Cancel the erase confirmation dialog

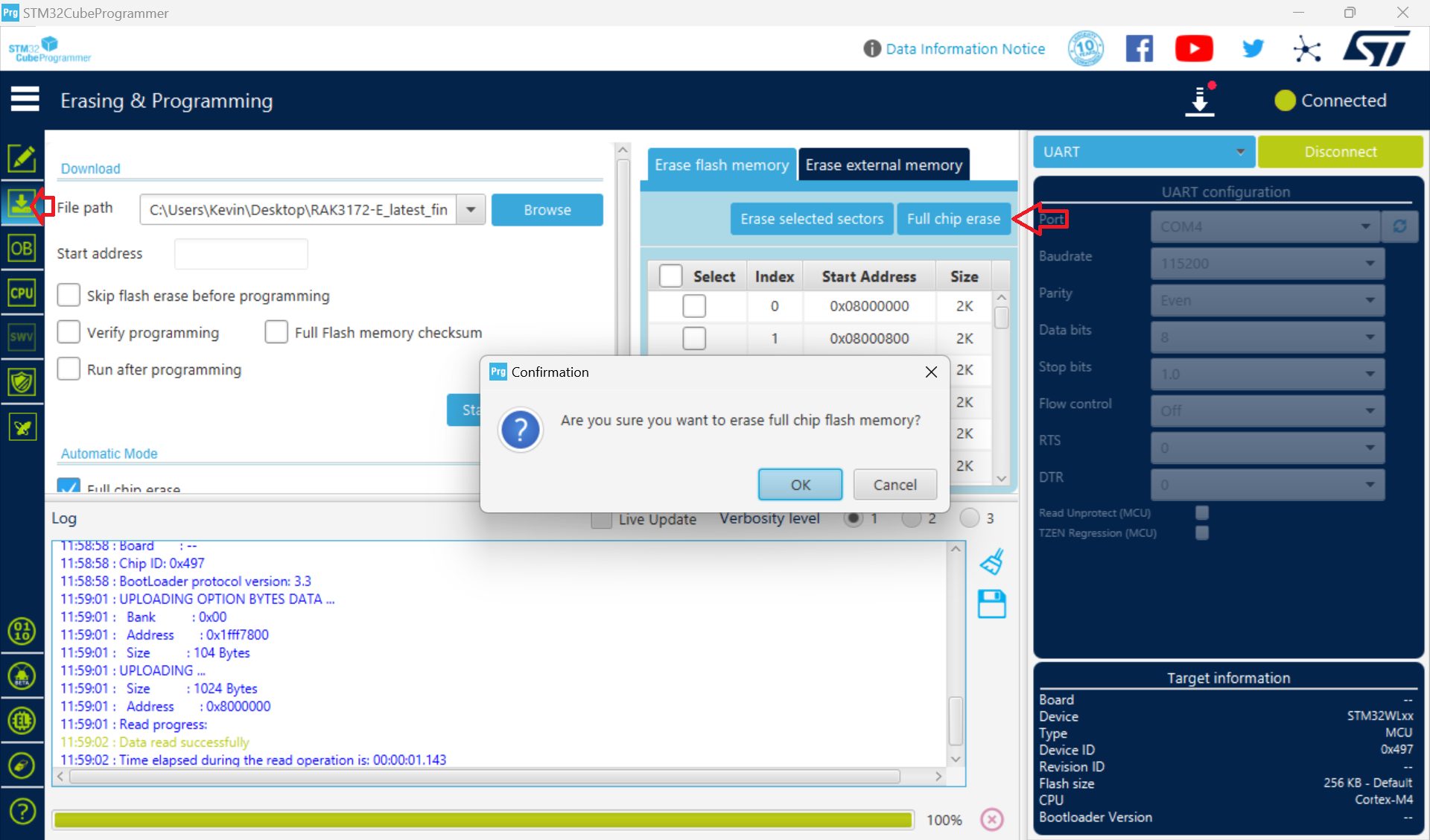pos(894,485)
